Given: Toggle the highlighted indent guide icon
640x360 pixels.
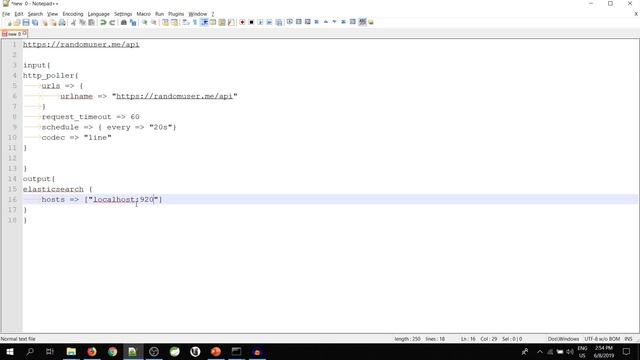Looking at the screenshot, I should pyautogui.click(x=204, y=22).
